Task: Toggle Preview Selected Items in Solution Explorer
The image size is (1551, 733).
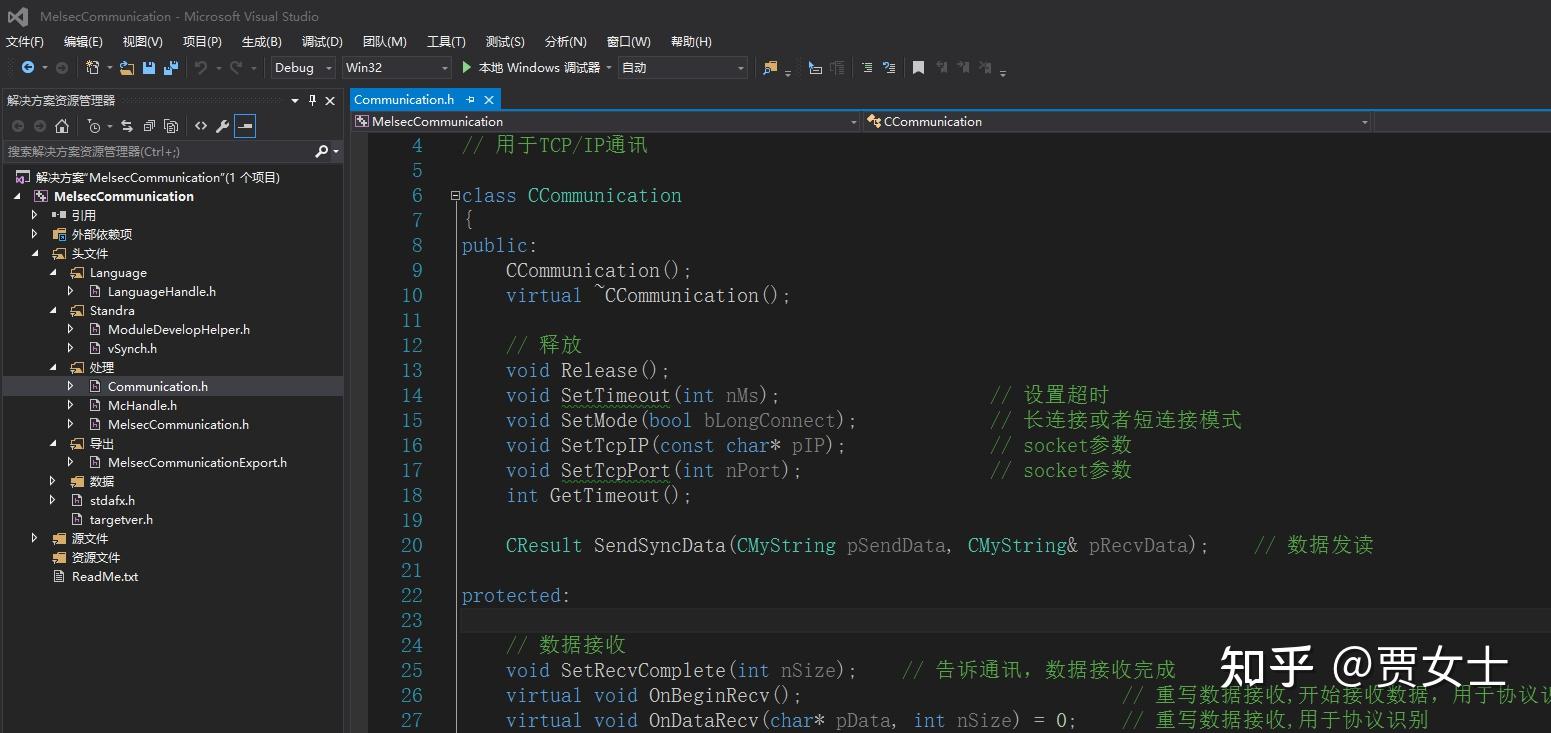Action: [x=245, y=126]
